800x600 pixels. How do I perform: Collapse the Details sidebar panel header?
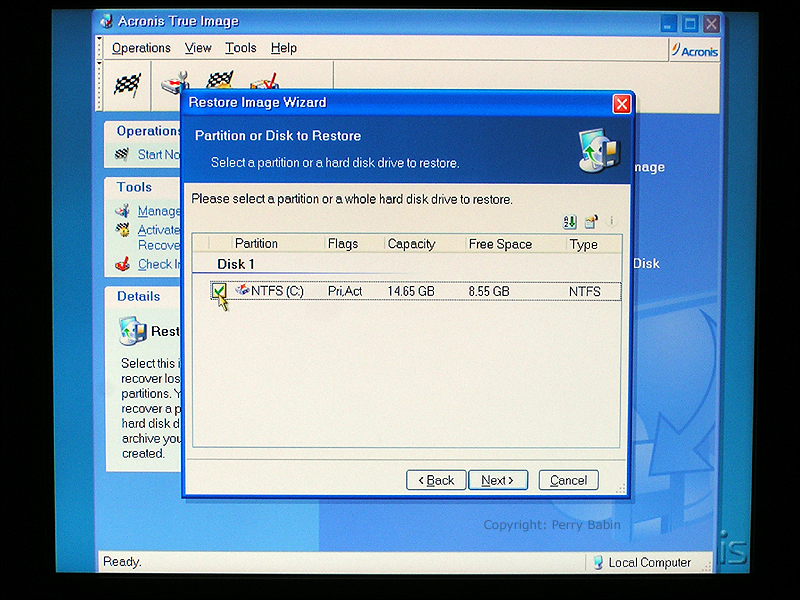pos(143,296)
